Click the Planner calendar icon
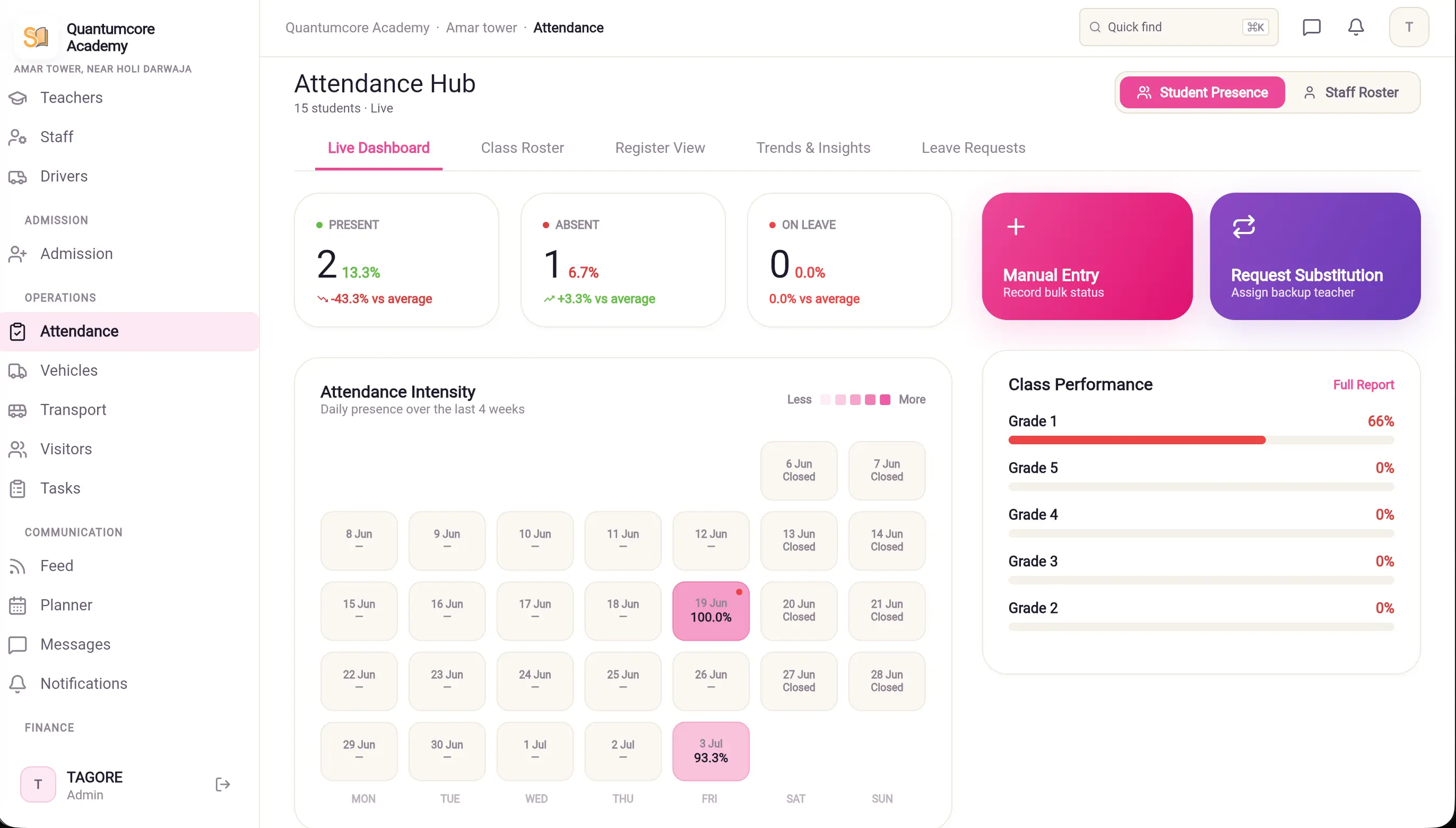This screenshot has height=828, width=1456. pyautogui.click(x=18, y=605)
